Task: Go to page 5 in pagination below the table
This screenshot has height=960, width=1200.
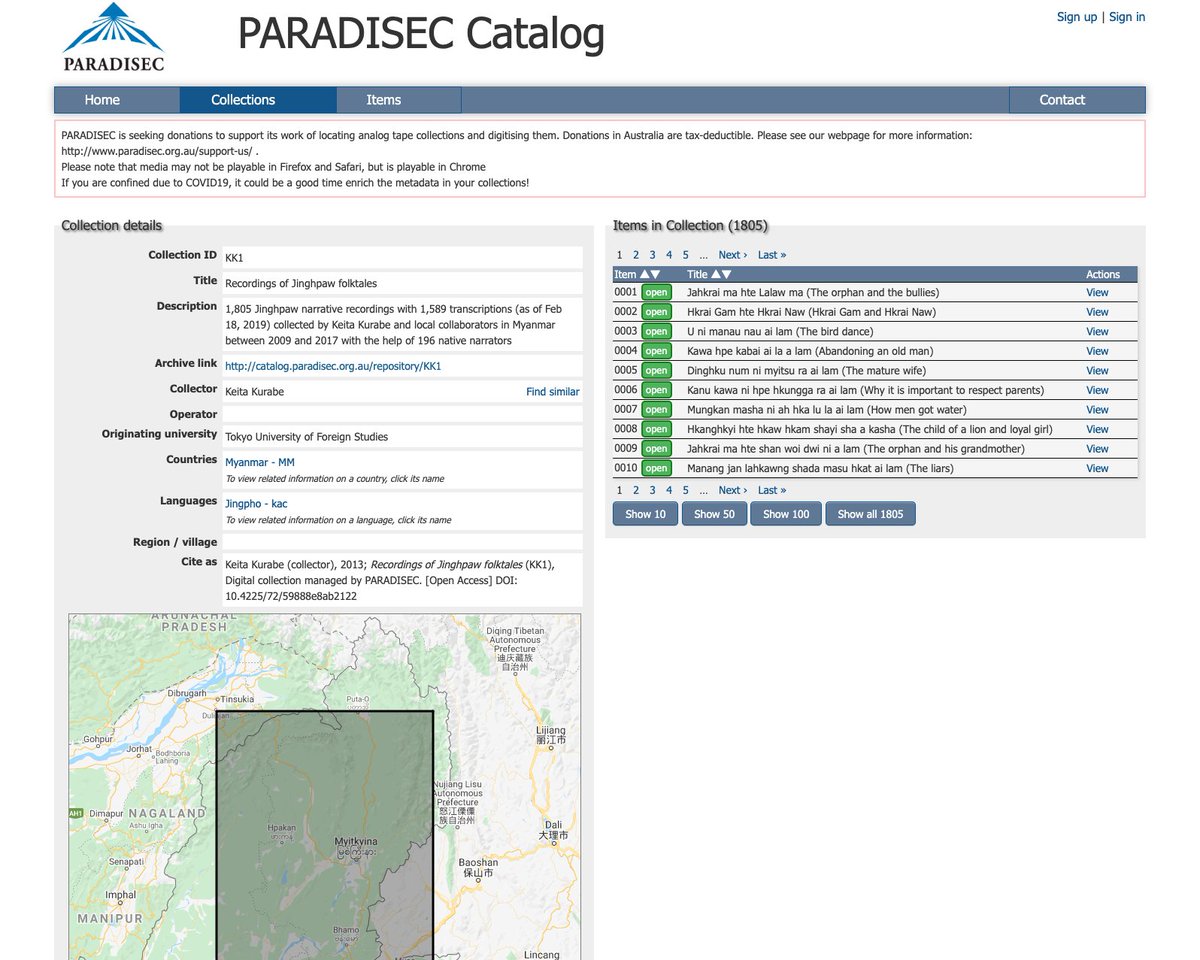Action: tap(686, 490)
